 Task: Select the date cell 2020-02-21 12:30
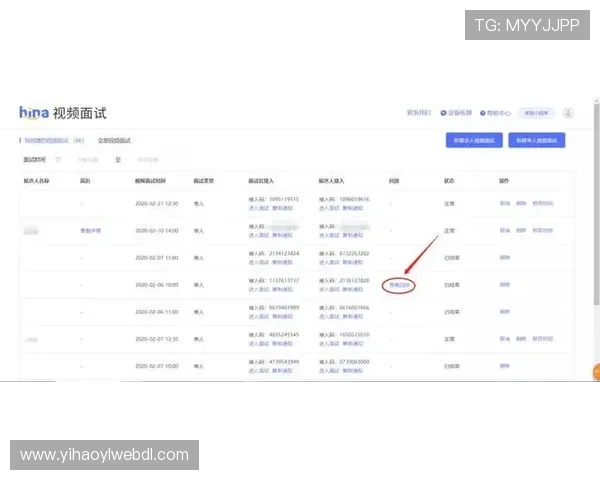click(x=157, y=204)
